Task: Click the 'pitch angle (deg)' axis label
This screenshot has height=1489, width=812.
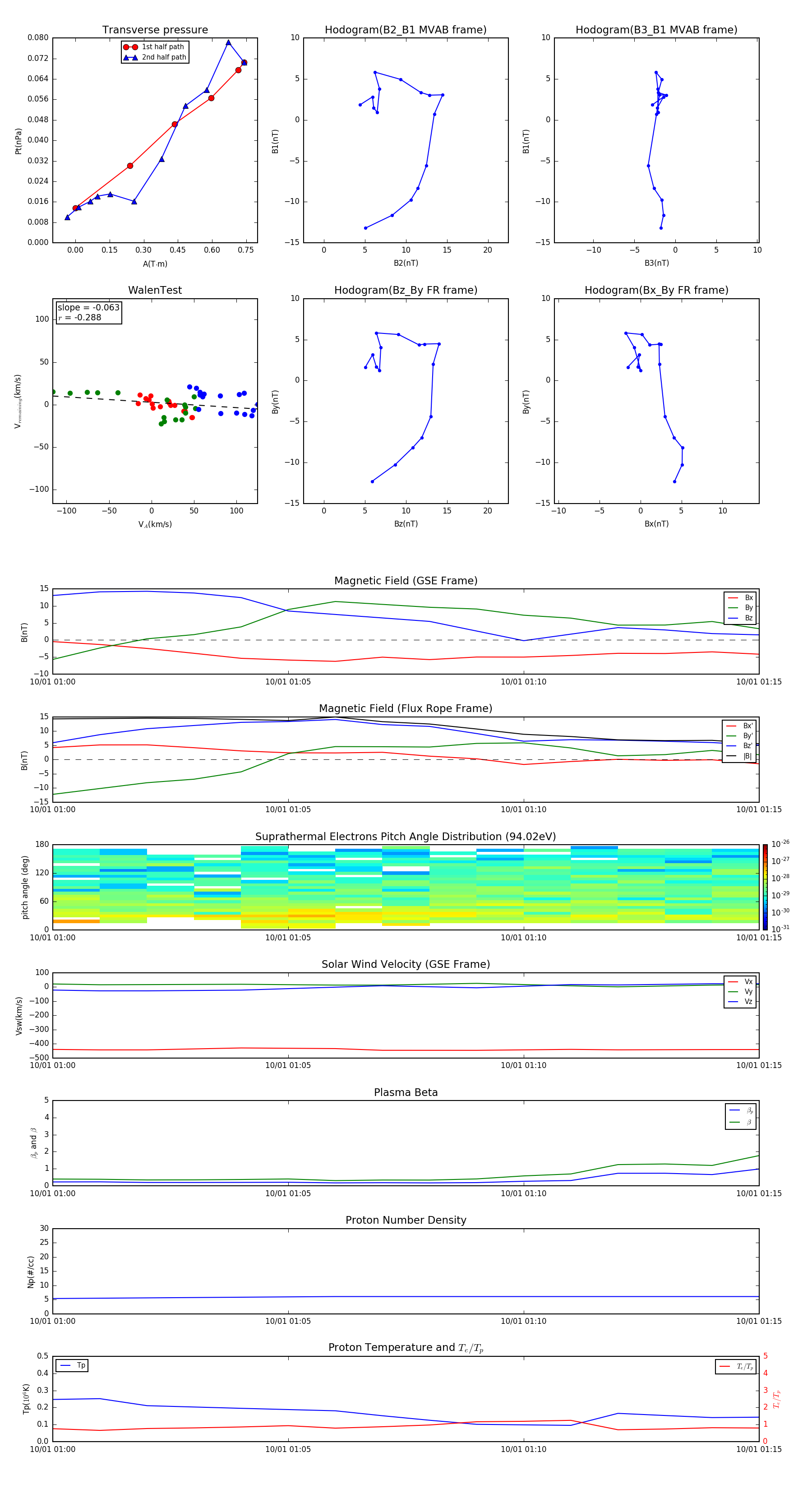Action: (x=25, y=887)
